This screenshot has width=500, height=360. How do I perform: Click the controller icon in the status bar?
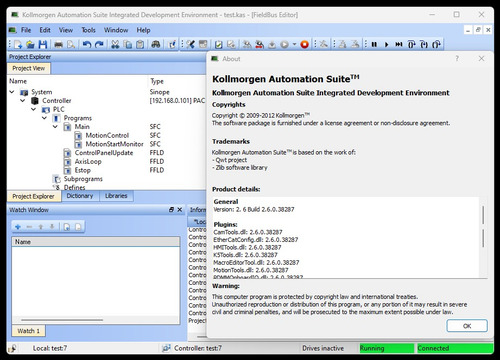click(x=166, y=348)
